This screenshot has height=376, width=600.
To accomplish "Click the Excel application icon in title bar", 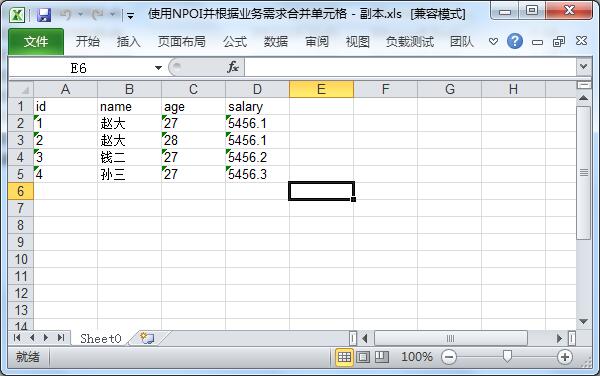I will 17,15.
